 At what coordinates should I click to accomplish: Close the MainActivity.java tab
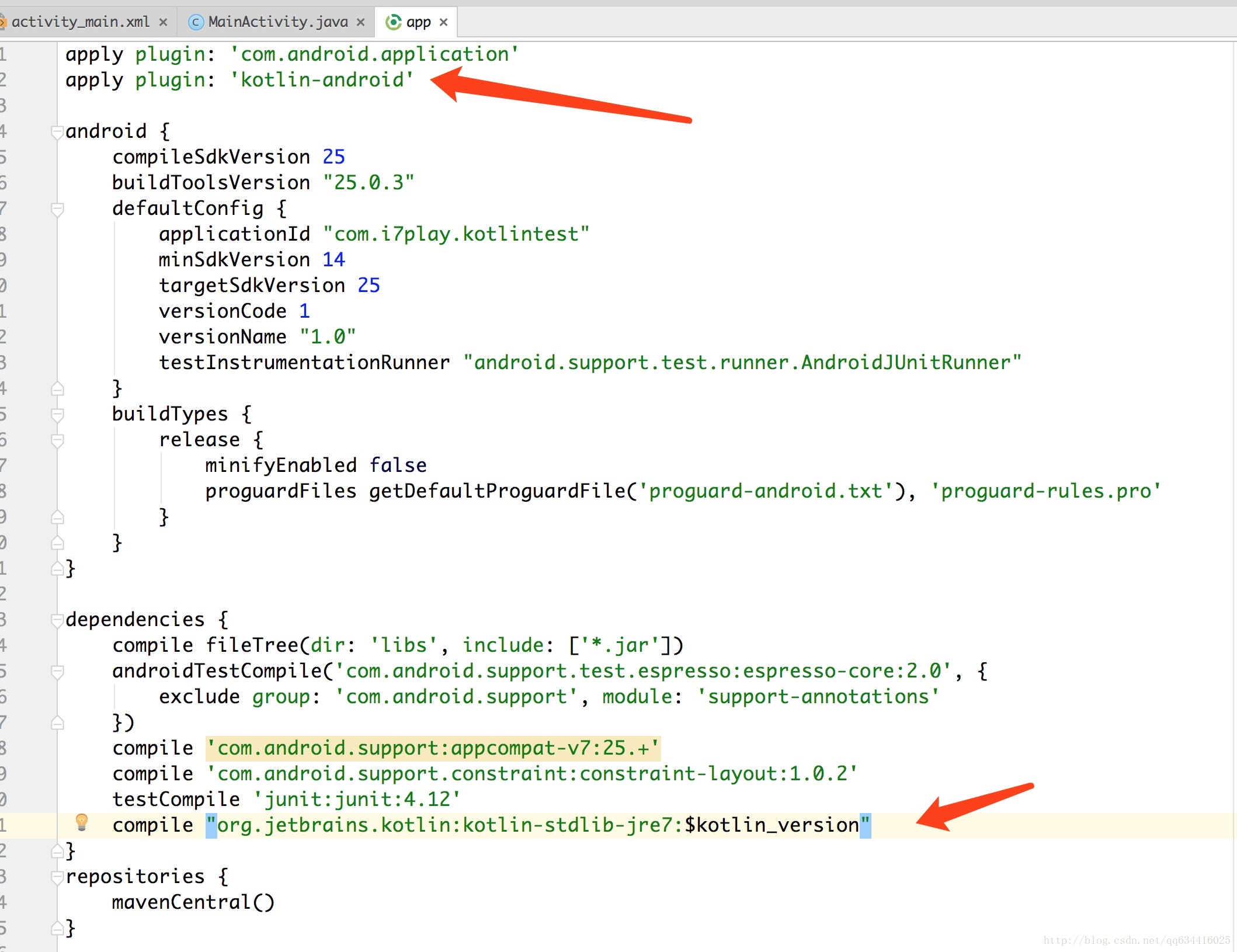pos(361,22)
